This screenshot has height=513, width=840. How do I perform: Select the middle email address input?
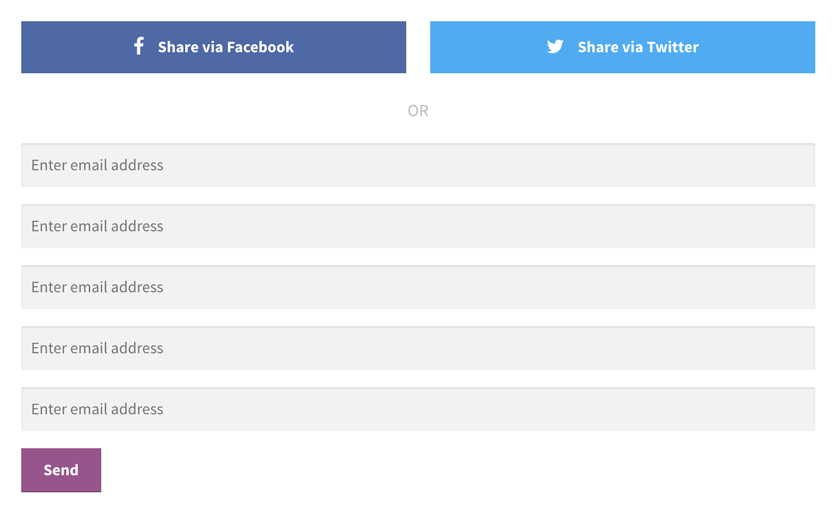418,287
